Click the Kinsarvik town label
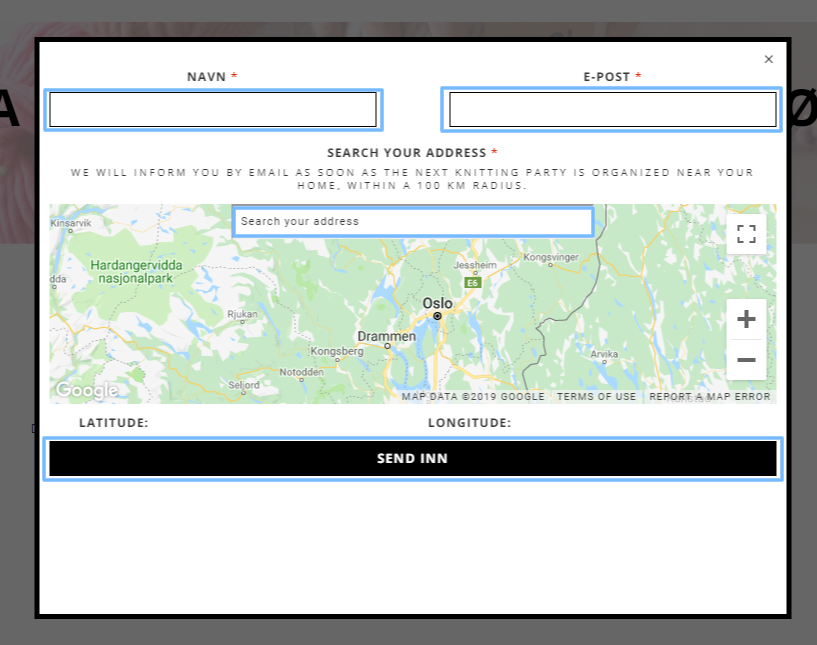The image size is (817, 645). [x=71, y=223]
